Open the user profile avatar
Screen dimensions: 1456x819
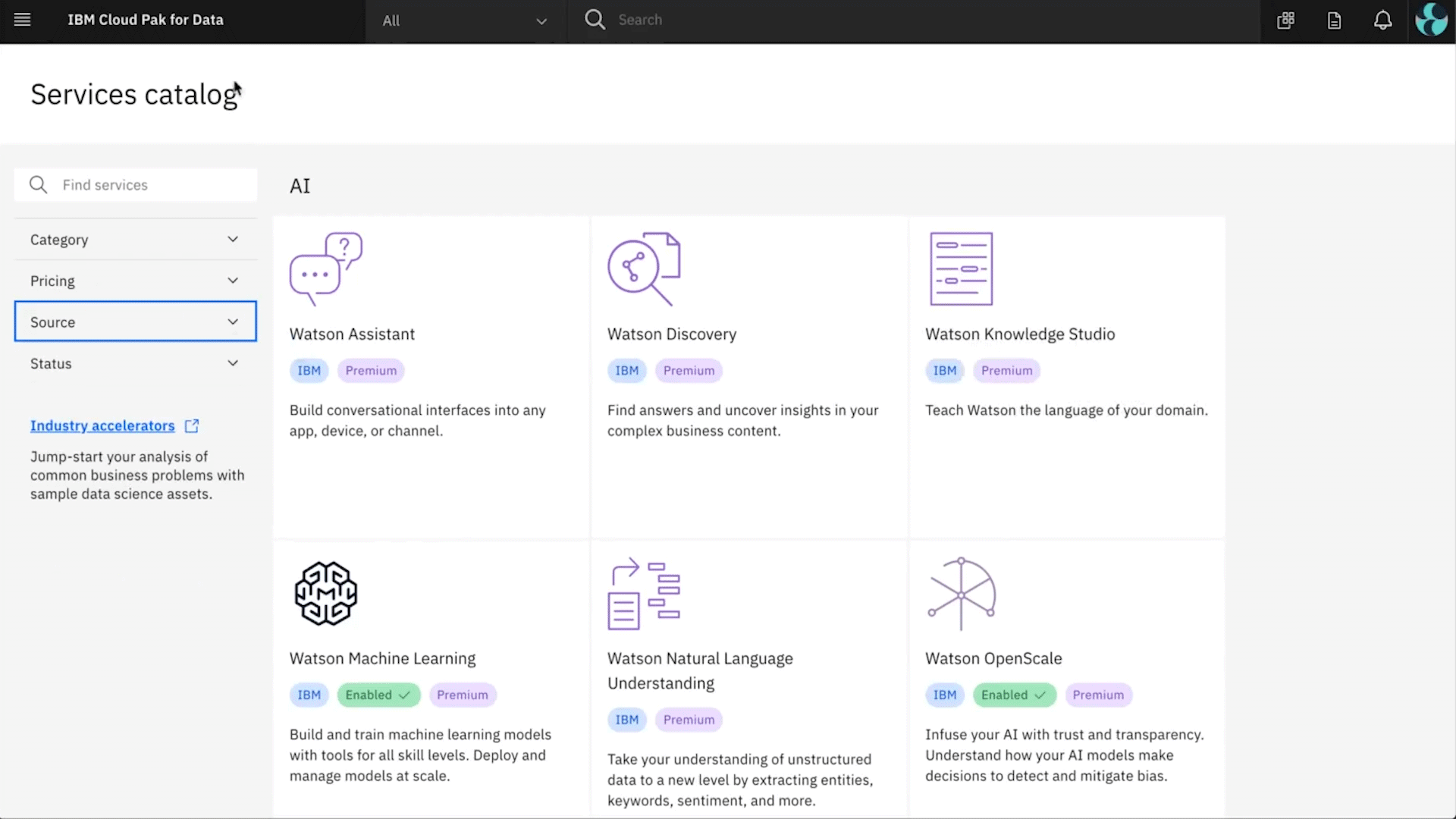pos(1432,20)
